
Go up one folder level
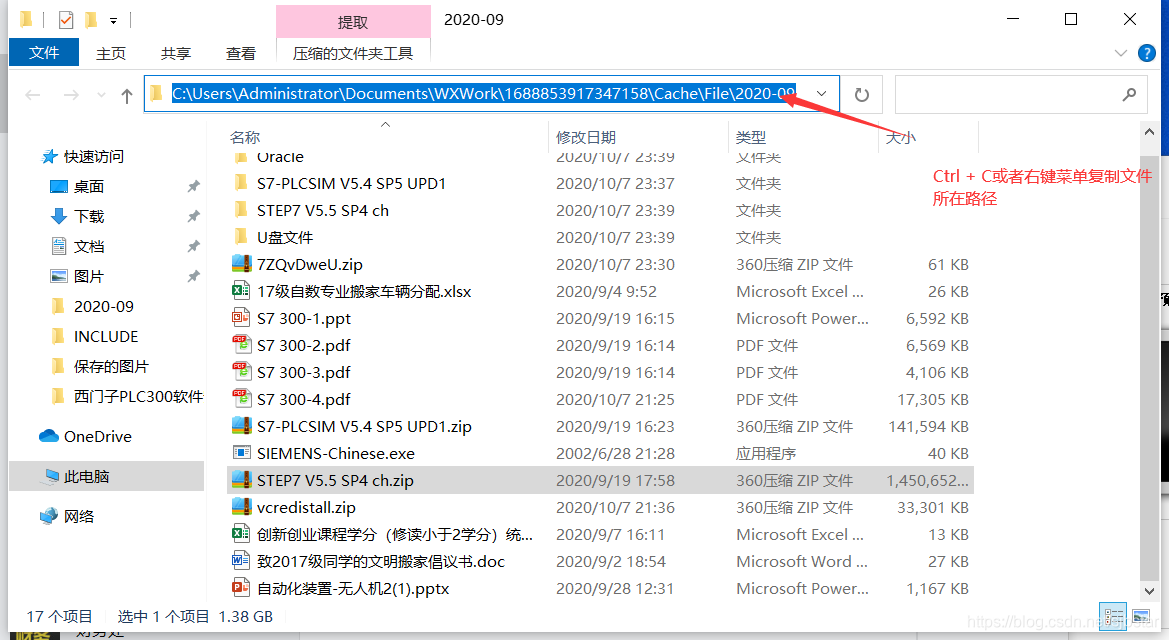click(127, 95)
